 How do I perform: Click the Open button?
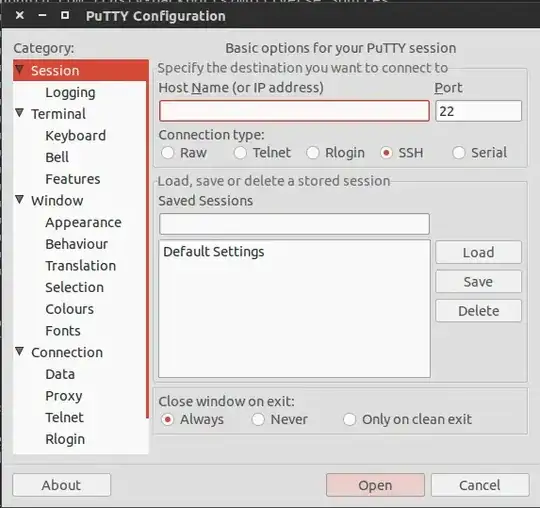[375, 485]
